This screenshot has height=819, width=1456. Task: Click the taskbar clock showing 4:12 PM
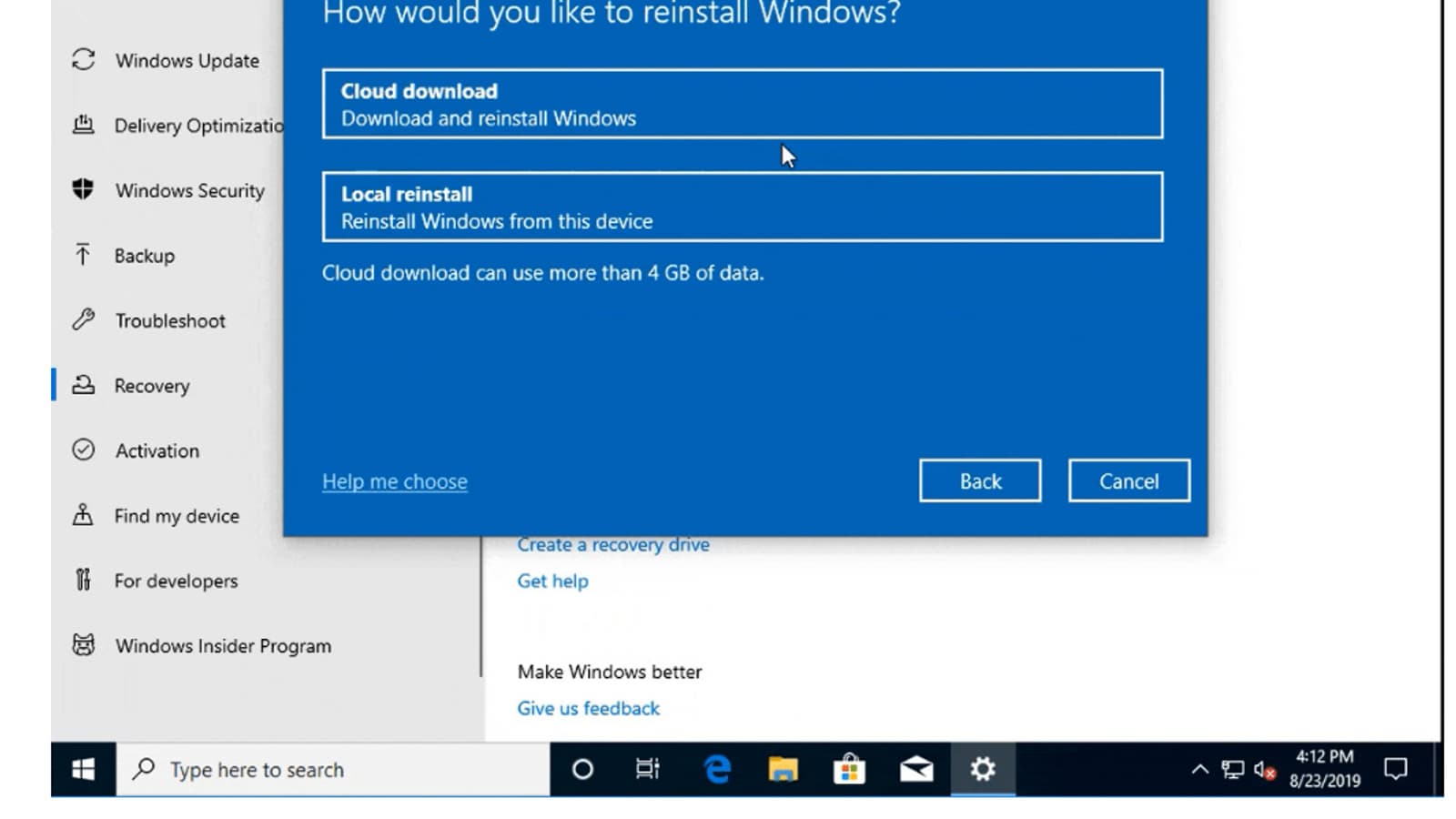point(1324,769)
